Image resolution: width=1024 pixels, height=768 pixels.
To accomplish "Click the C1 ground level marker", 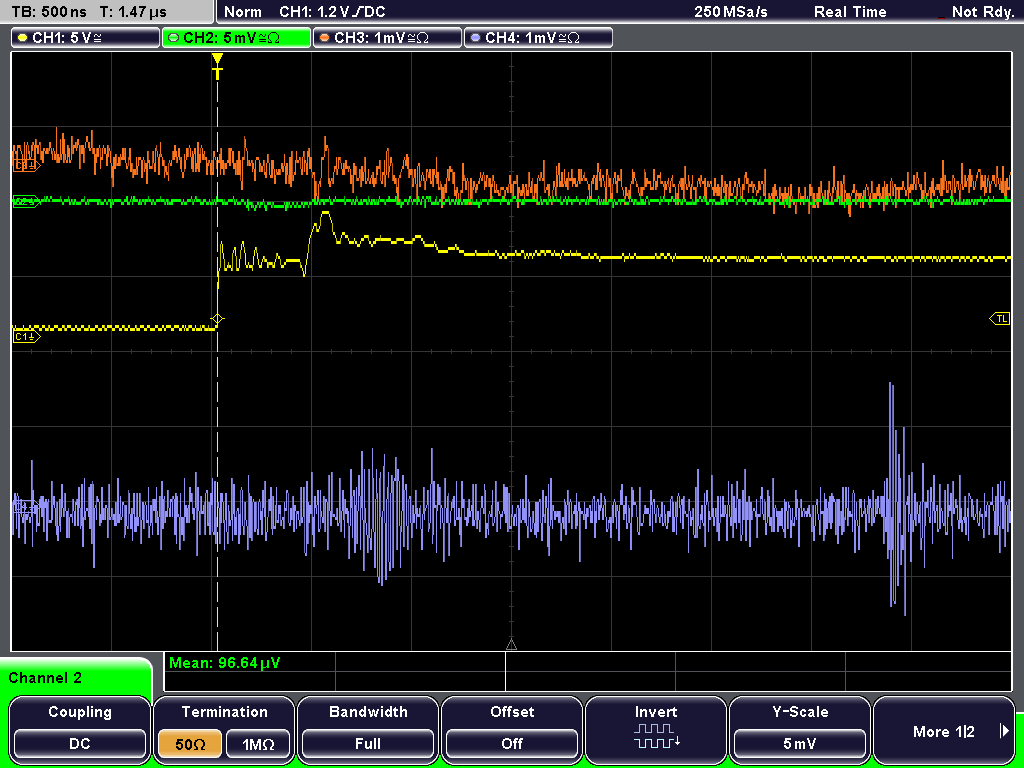I will click(27, 336).
